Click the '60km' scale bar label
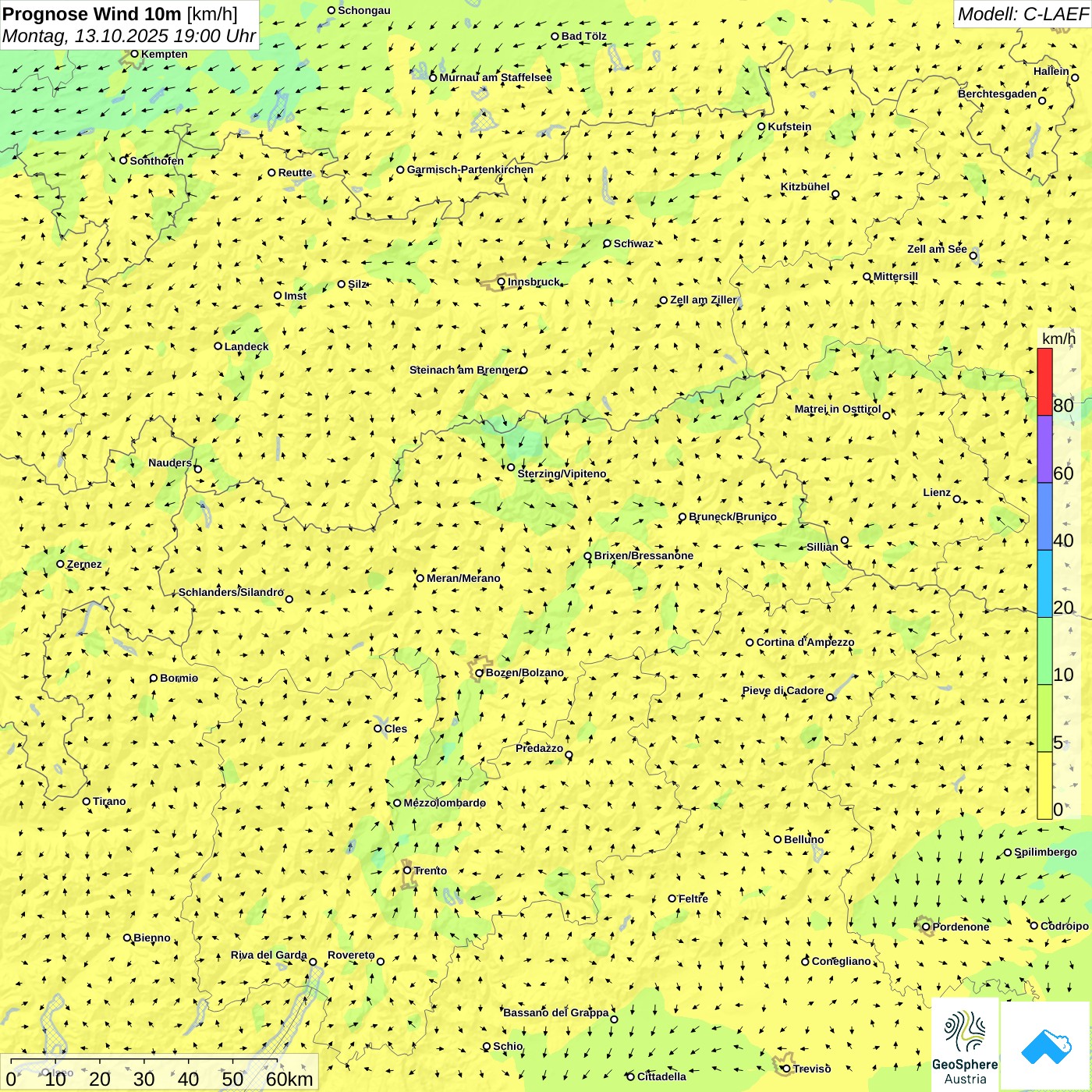The height and width of the screenshot is (1092, 1092). point(289,1079)
